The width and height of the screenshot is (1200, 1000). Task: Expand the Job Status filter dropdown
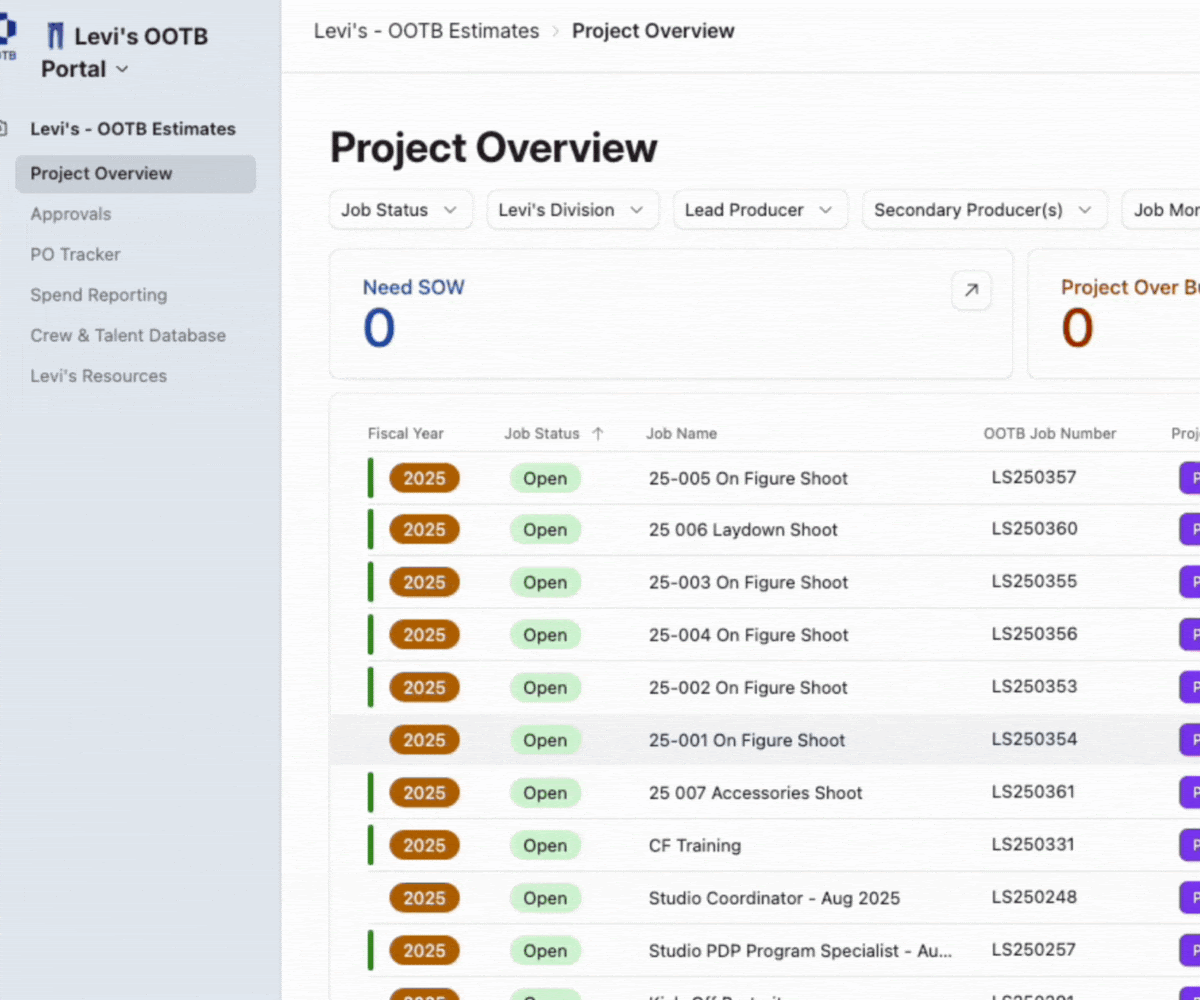(x=400, y=210)
